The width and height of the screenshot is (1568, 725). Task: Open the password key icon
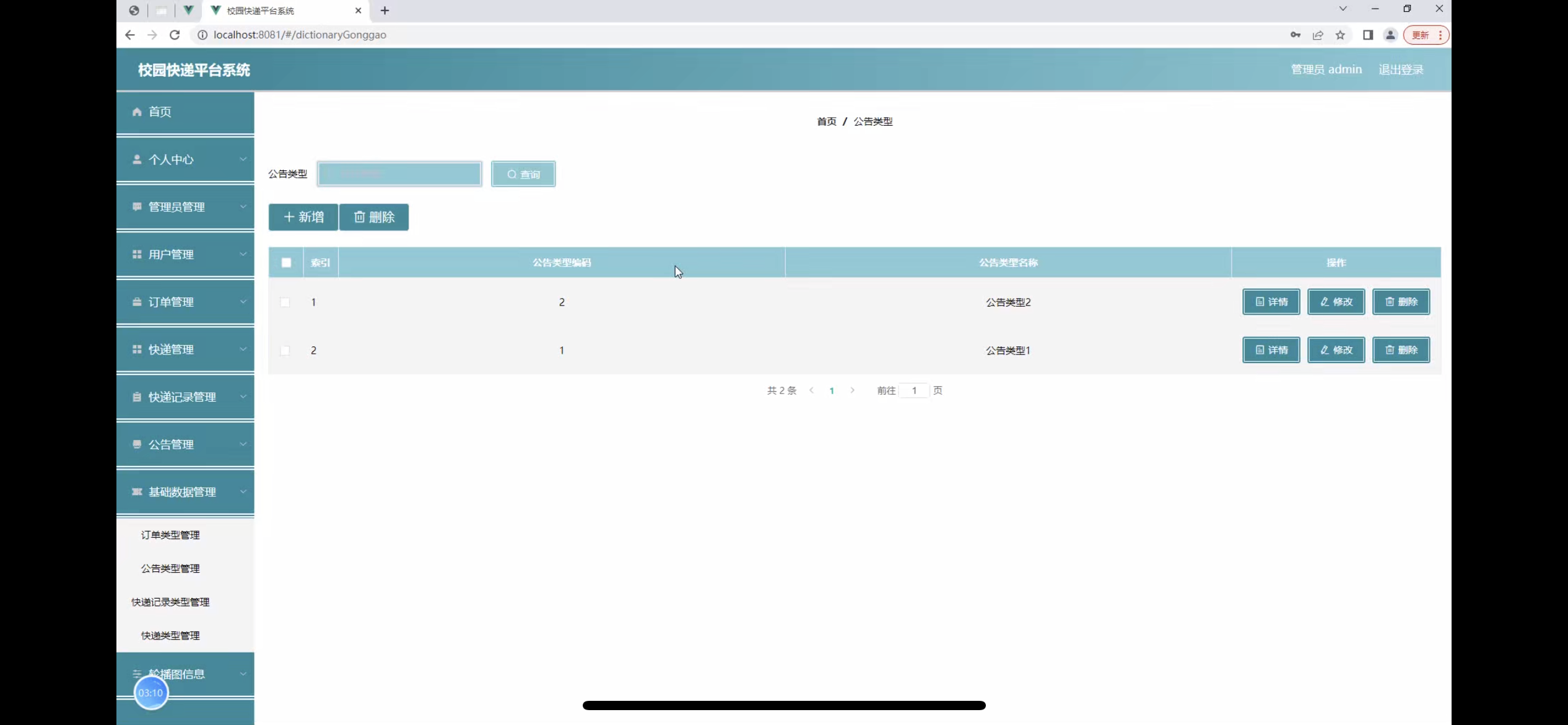pyautogui.click(x=1295, y=35)
